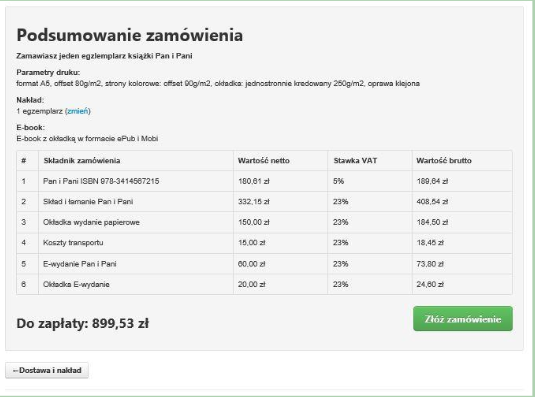Image resolution: width=535 pixels, height=397 pixels.
Task: Open the zmień link for nakład
Action: pyautogui.click(x=78, y=111)
